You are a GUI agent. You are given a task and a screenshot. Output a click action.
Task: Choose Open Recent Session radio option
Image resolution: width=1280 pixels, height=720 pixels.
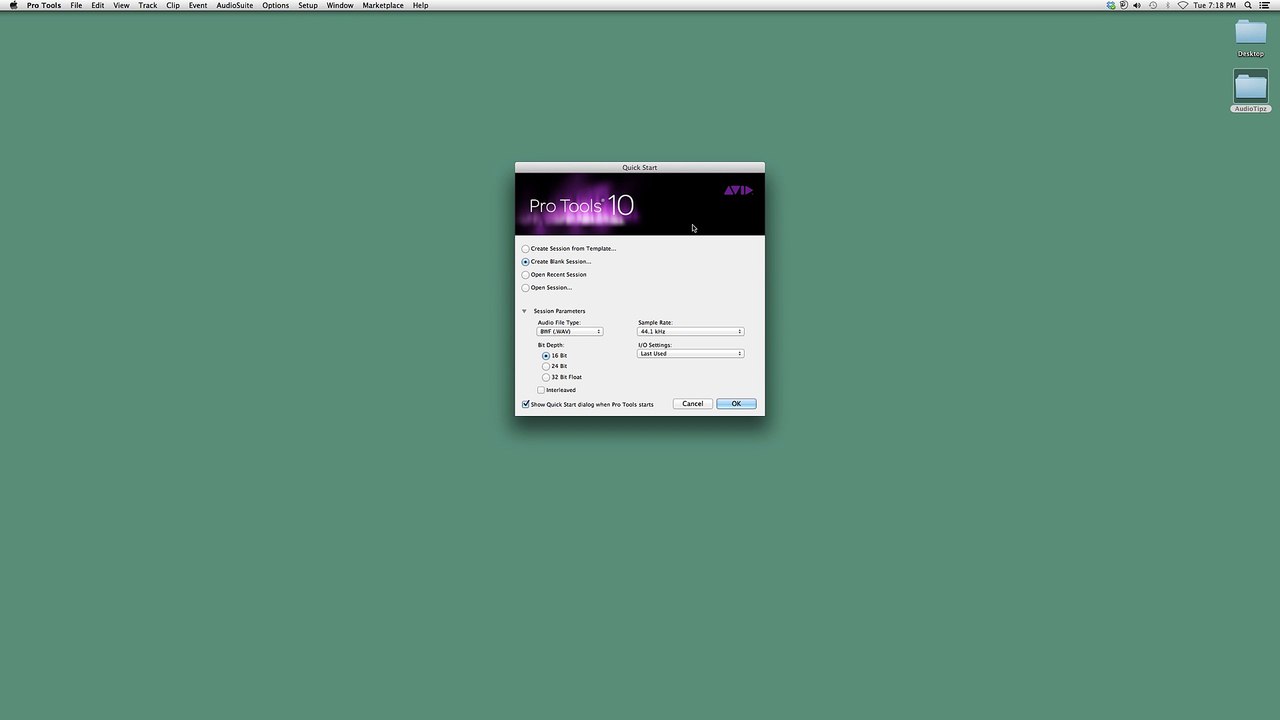click(526, 275)
